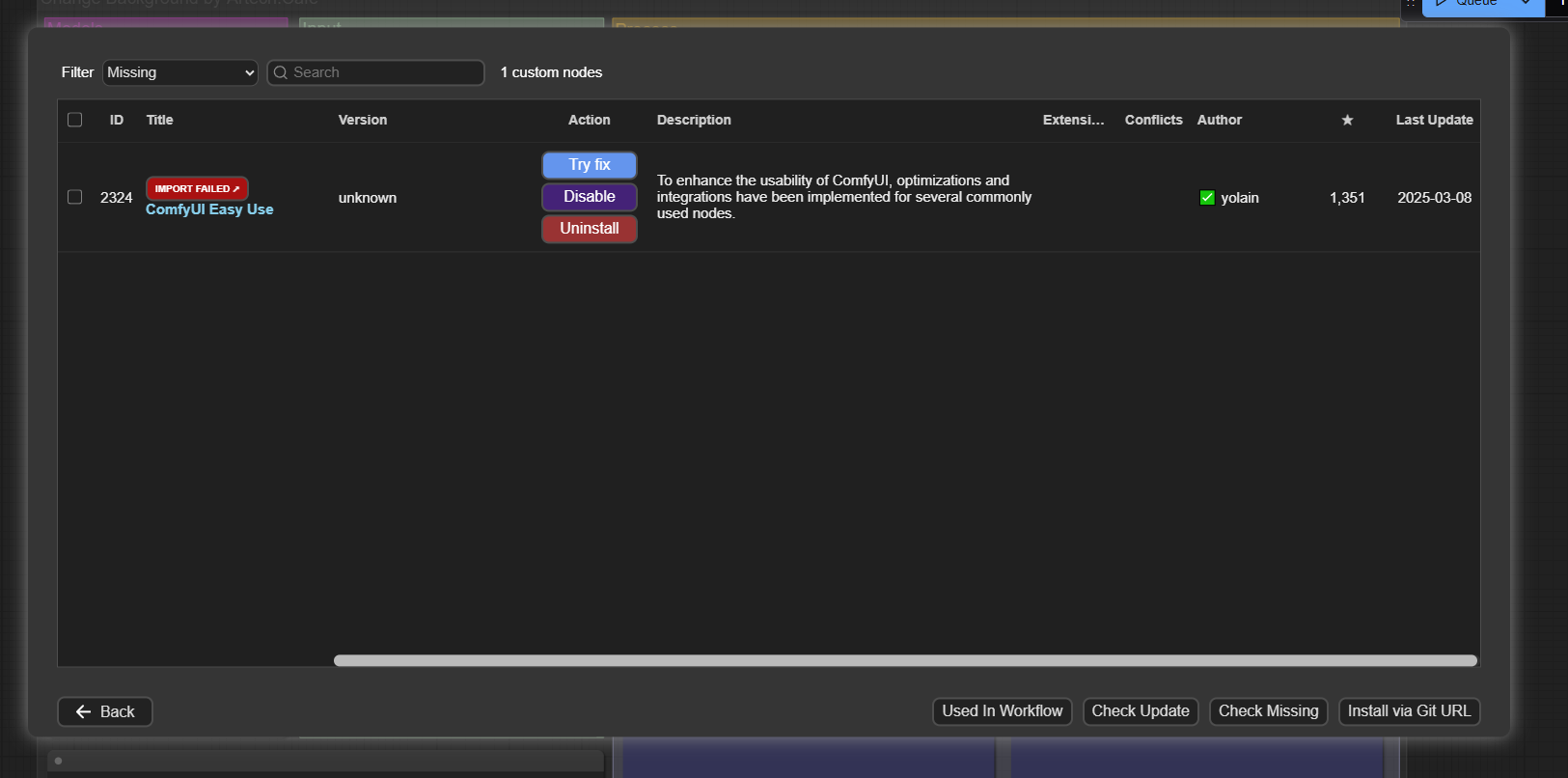Uninstall the ComfyUI Easy Use node
This screenshot has height=778, width=1568.
pyautogui.click(x=589, y=229)
